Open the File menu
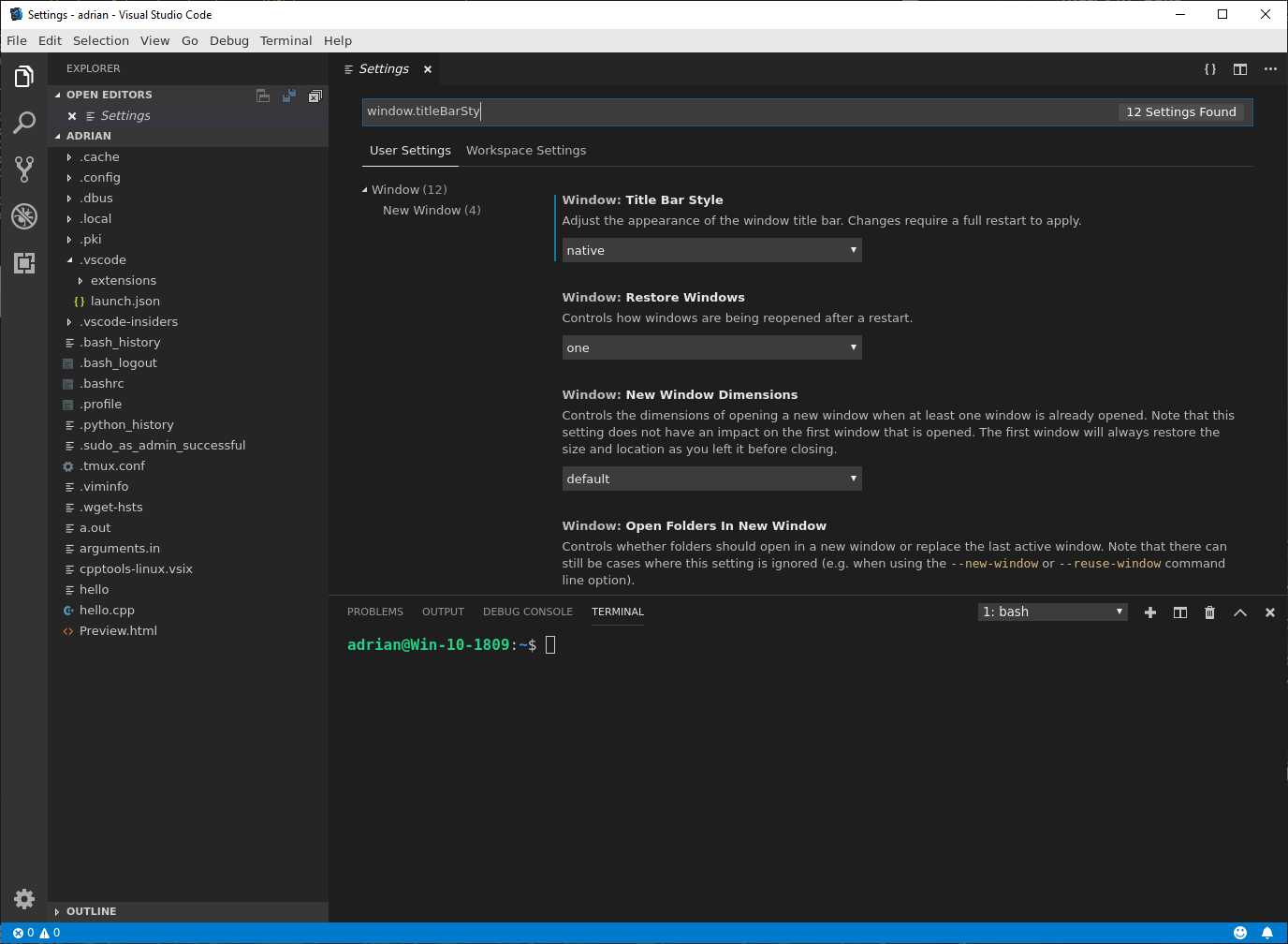This screenshot has height=944, width=1288. point(17,41)
